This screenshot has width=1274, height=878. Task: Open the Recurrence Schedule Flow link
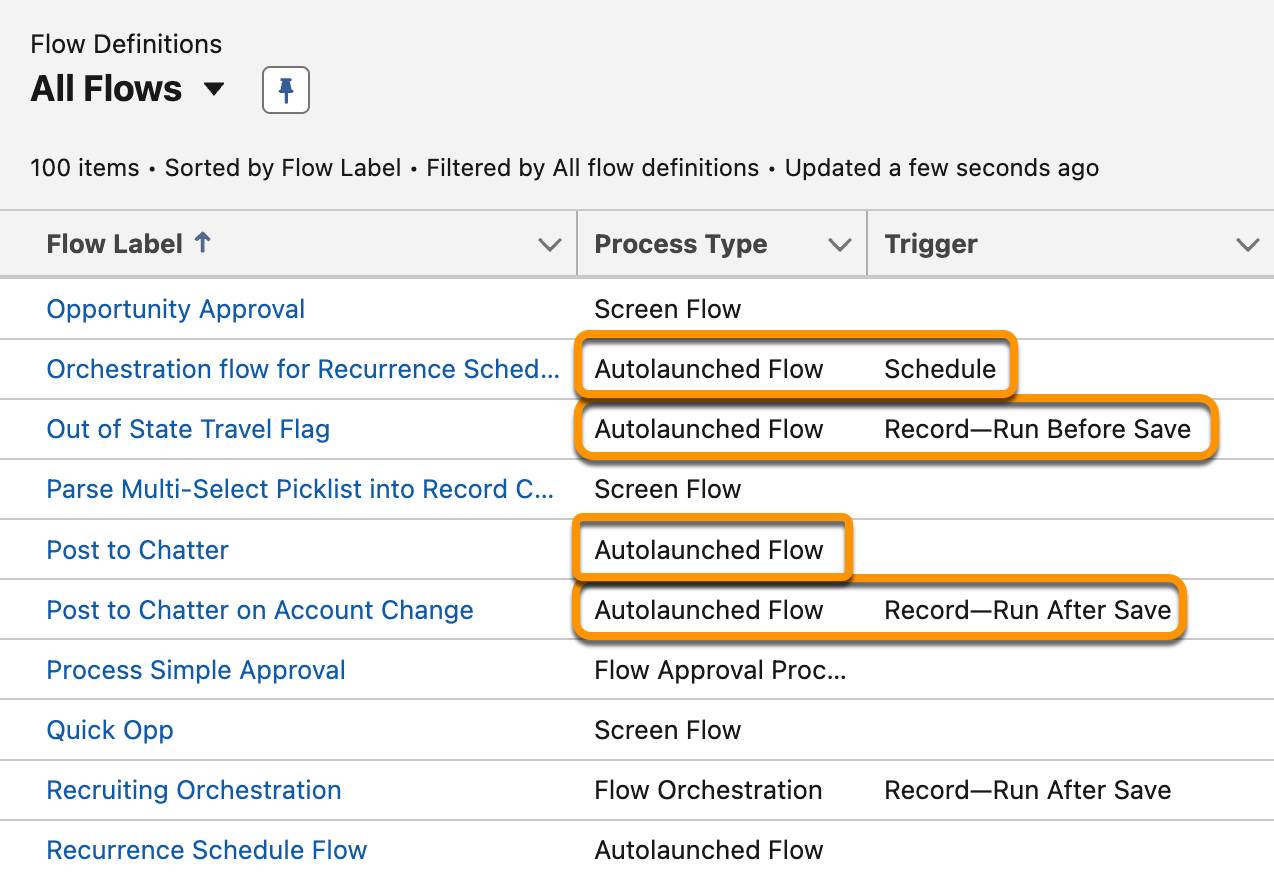click(207, 850)
